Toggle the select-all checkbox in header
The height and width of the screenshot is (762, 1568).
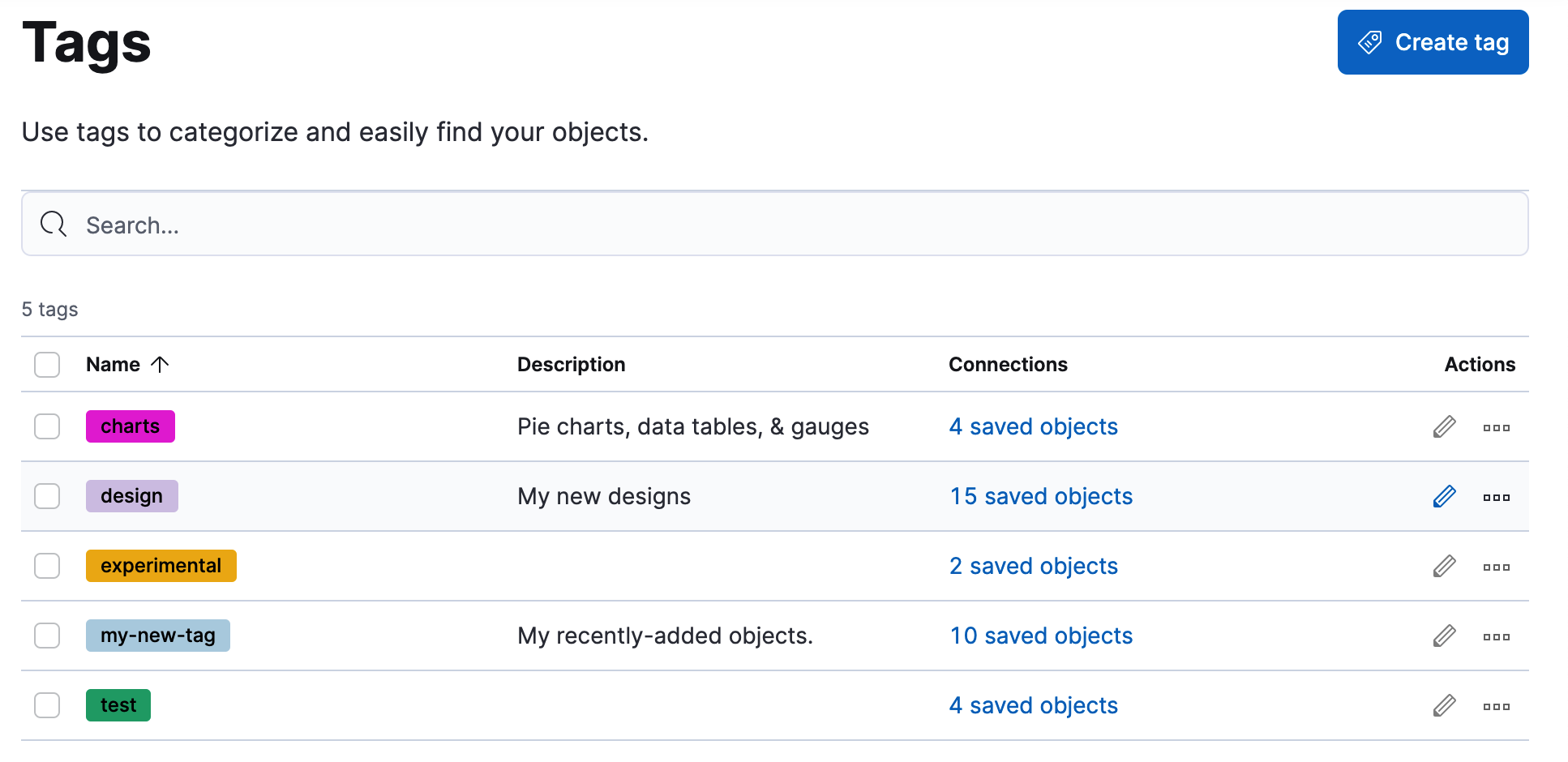coord(47,365)
